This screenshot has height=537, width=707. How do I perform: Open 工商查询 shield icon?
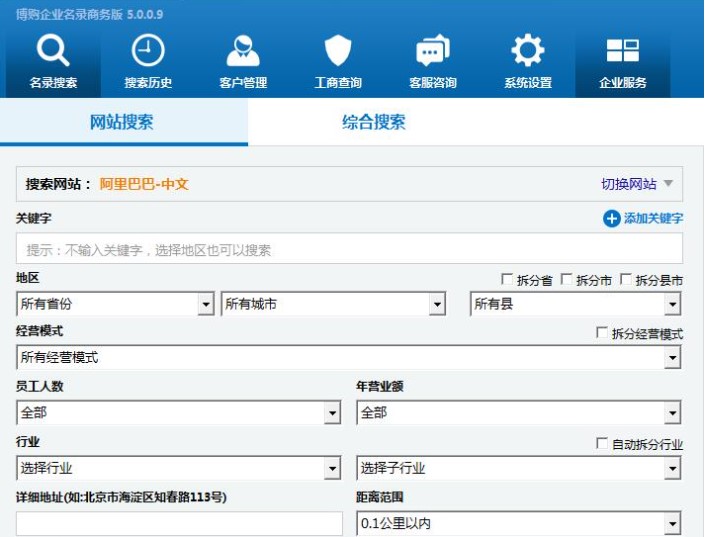pyautogui.click(x=338, y=50)
